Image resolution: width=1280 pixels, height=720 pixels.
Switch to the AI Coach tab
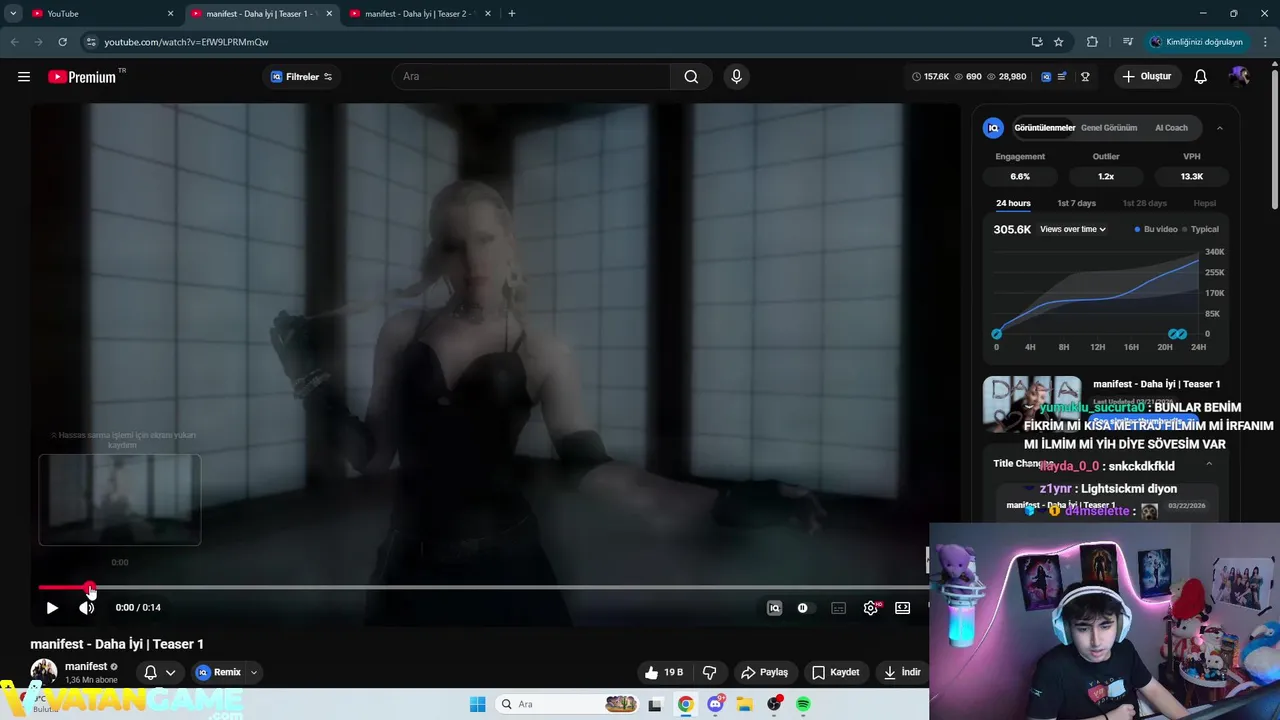1171,128
